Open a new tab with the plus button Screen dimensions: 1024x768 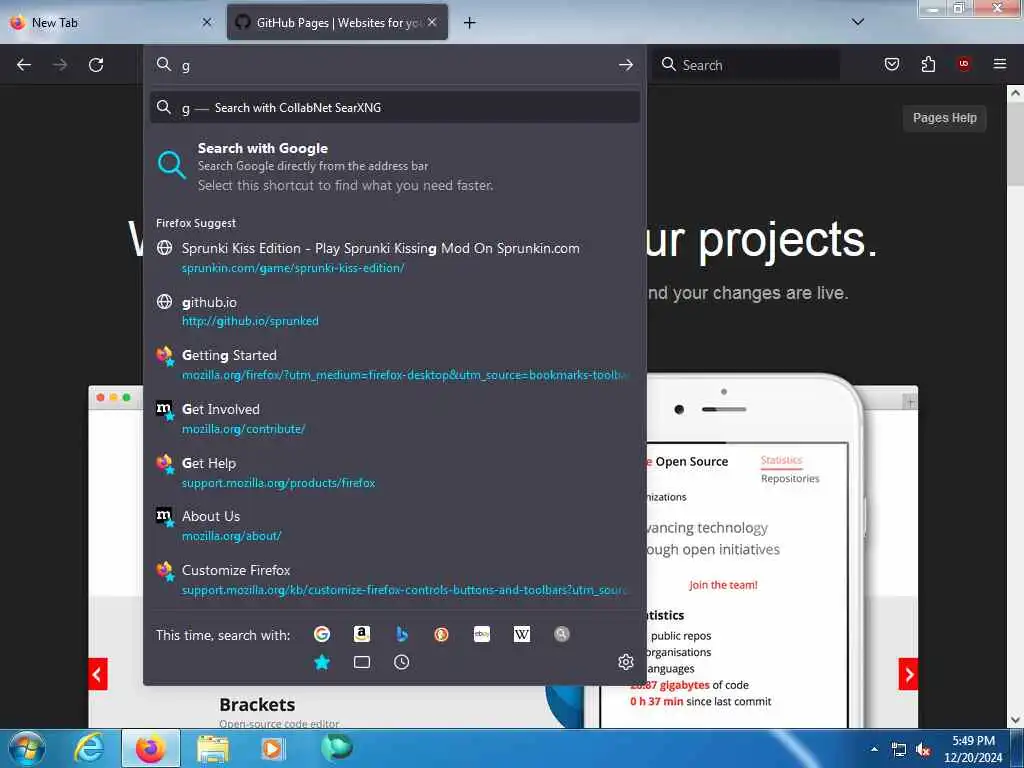pyautogui.click(x=469, y=23)
